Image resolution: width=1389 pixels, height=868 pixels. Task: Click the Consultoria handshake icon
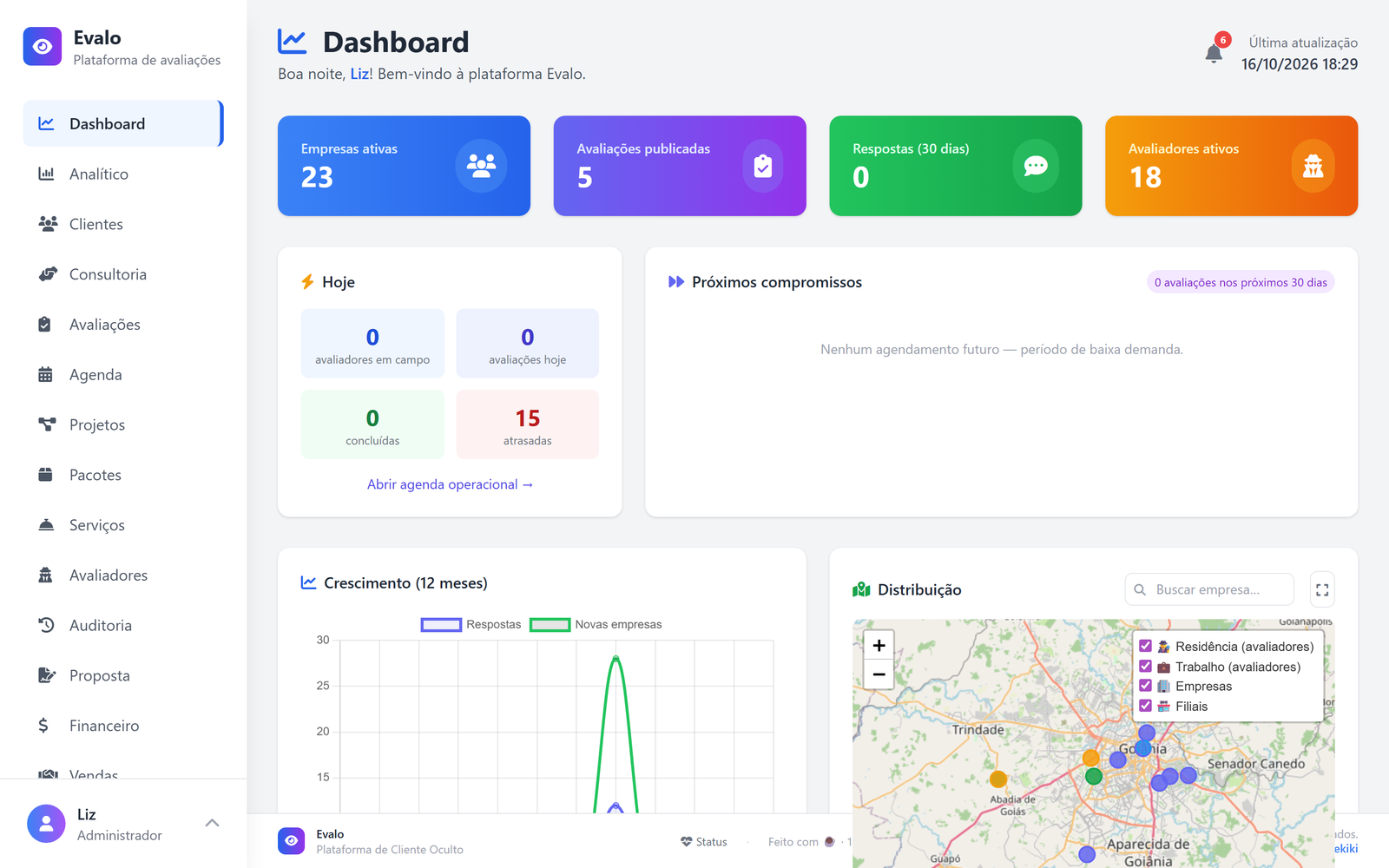(x=48, y=274)
